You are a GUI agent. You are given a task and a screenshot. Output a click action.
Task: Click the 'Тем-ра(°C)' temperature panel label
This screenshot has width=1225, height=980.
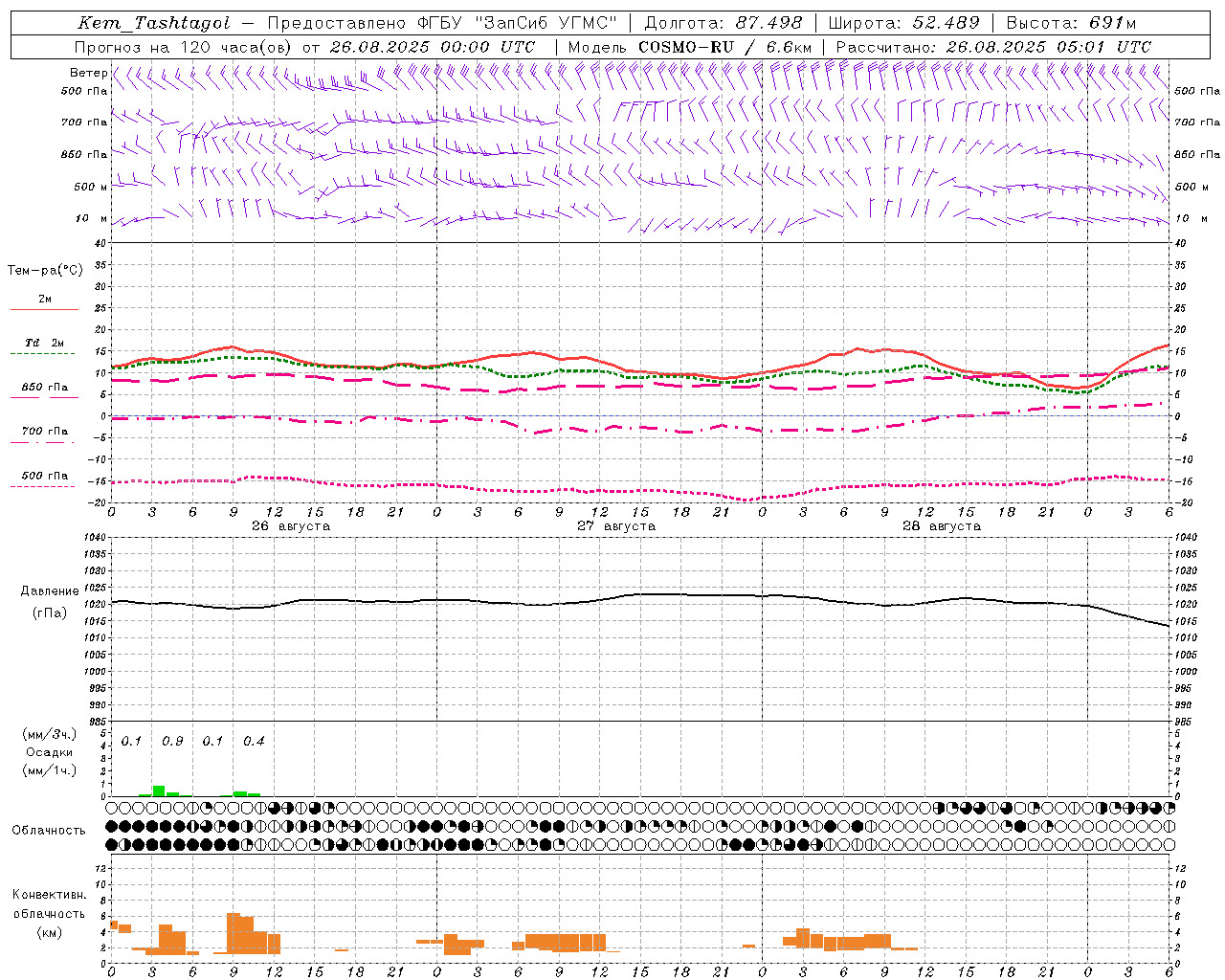tap(45, 271)
